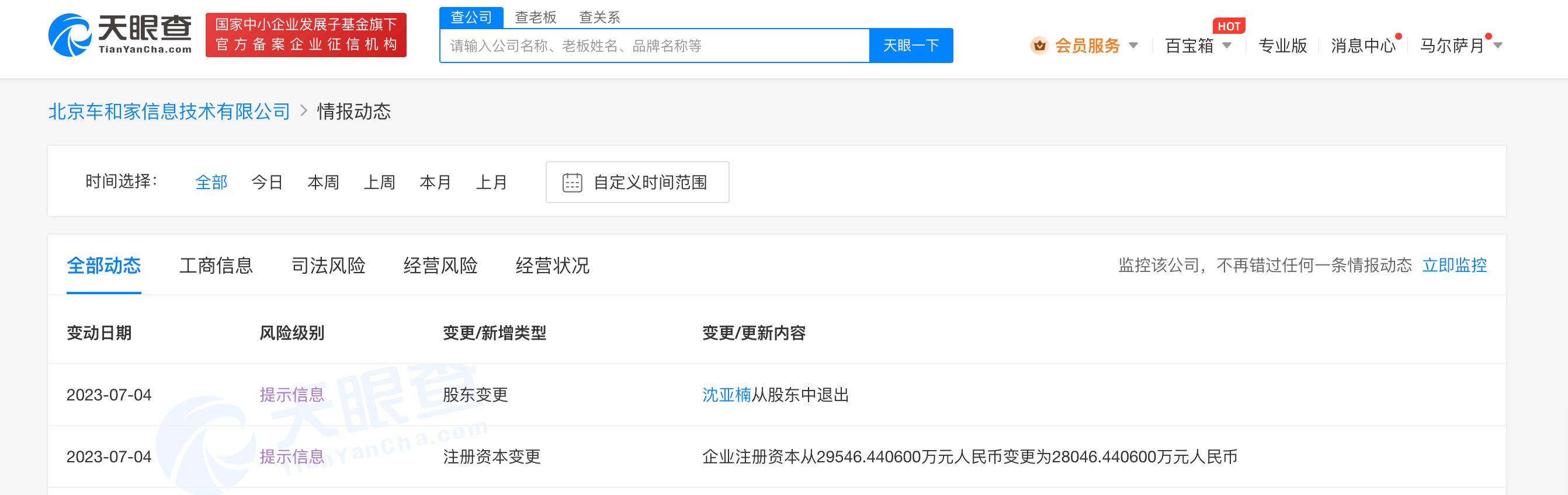Screen dimensions: 1568x495
Task: Expand the 百宝箱 dropdown arrow
Action: click(1226, 46)
